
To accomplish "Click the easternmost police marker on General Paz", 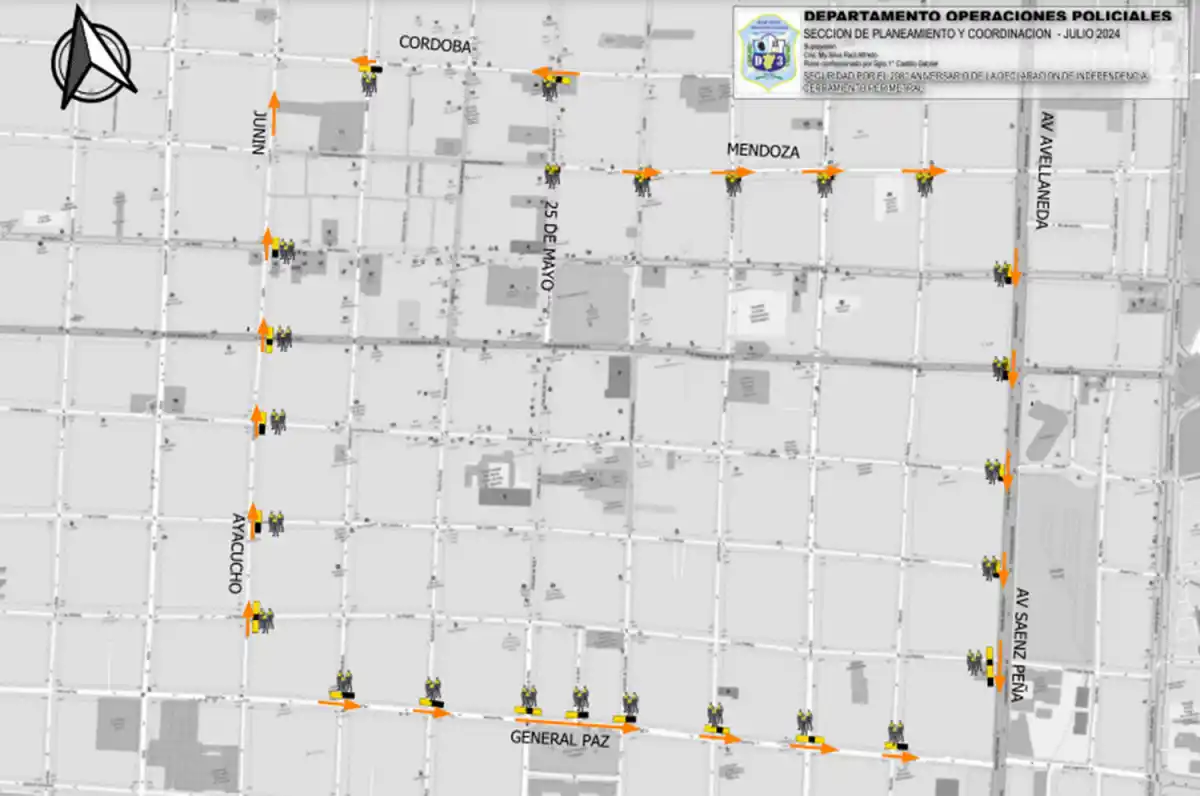I will click(x=895, y=735).
